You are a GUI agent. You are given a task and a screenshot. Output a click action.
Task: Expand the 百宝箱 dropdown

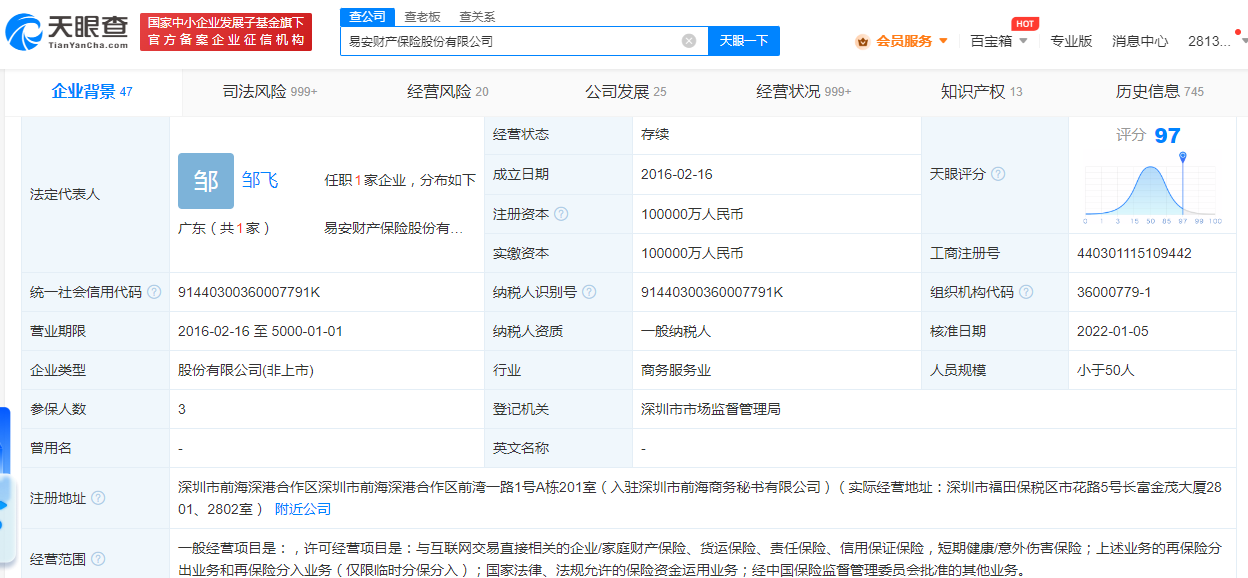[1023, 42]
